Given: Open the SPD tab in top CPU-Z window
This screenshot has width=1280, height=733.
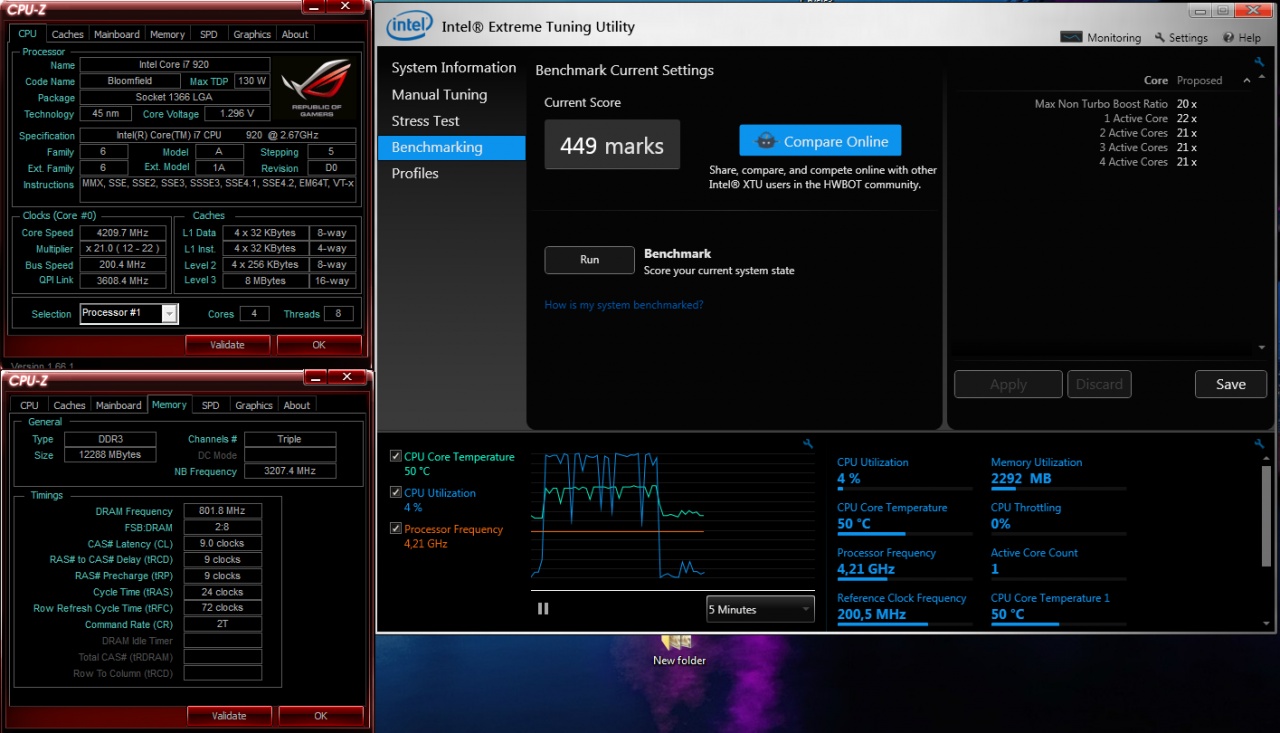Looking at the screenshot, I should tap(208, 34).
